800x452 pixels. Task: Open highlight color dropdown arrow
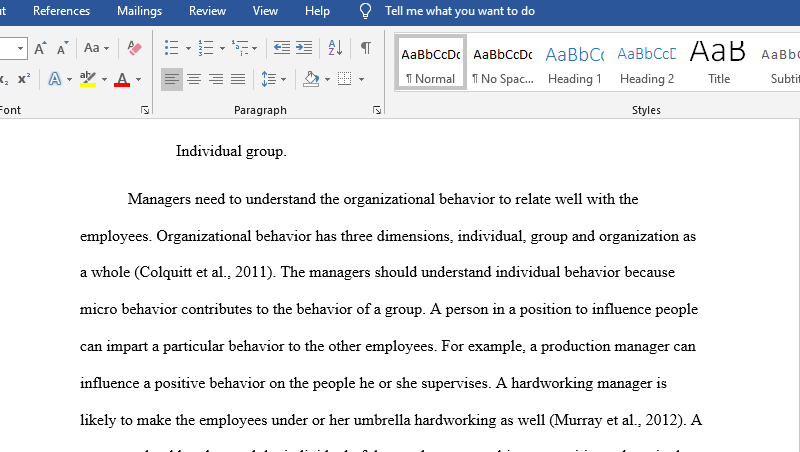[104, 80]
